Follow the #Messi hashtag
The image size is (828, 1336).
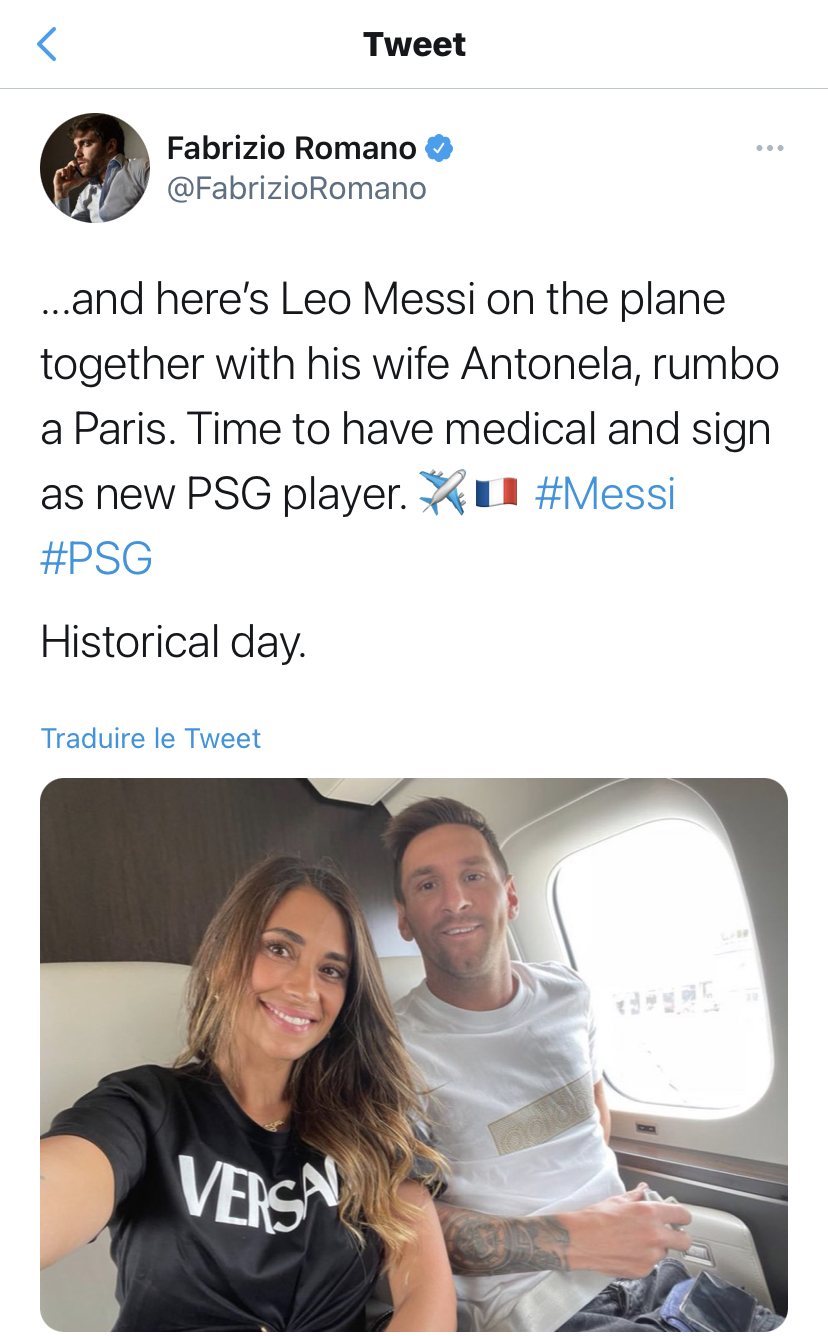(605, 494)
